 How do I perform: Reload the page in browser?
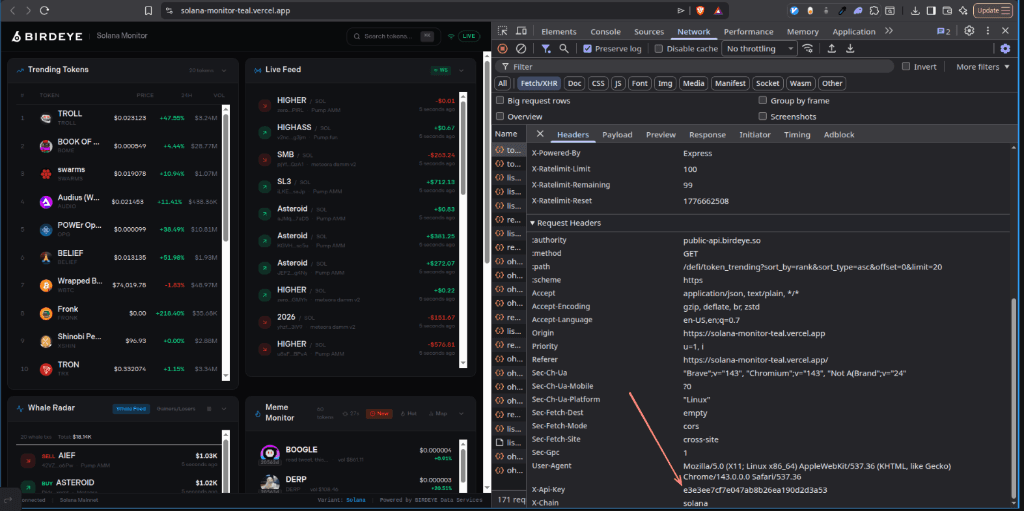[x=44, y=10]
